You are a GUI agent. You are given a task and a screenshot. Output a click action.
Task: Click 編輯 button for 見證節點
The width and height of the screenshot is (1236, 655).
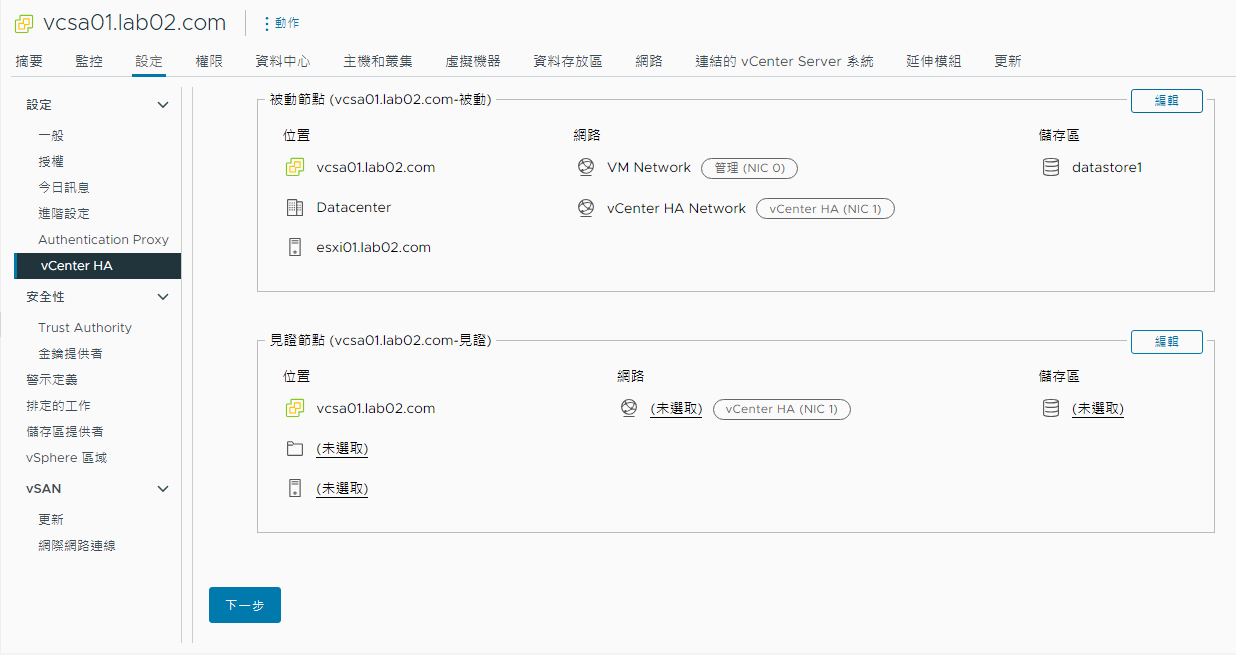point(1167,341)
